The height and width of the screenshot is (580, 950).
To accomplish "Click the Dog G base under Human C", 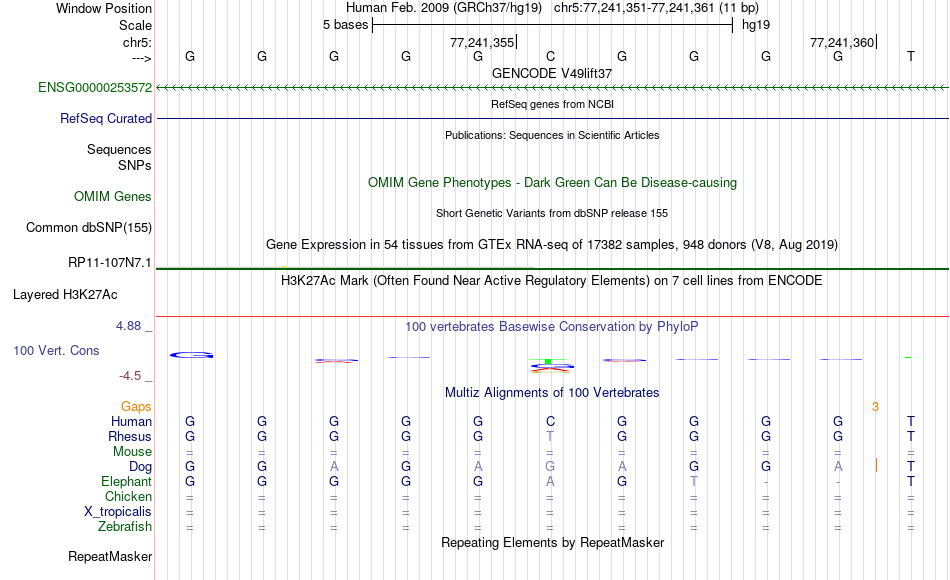I will [x=550, y=467].
